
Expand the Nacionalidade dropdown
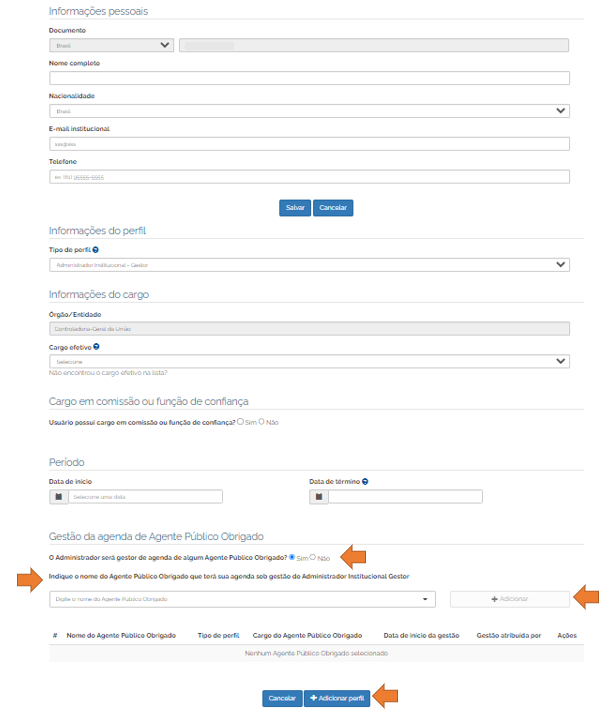click(309, 111)
